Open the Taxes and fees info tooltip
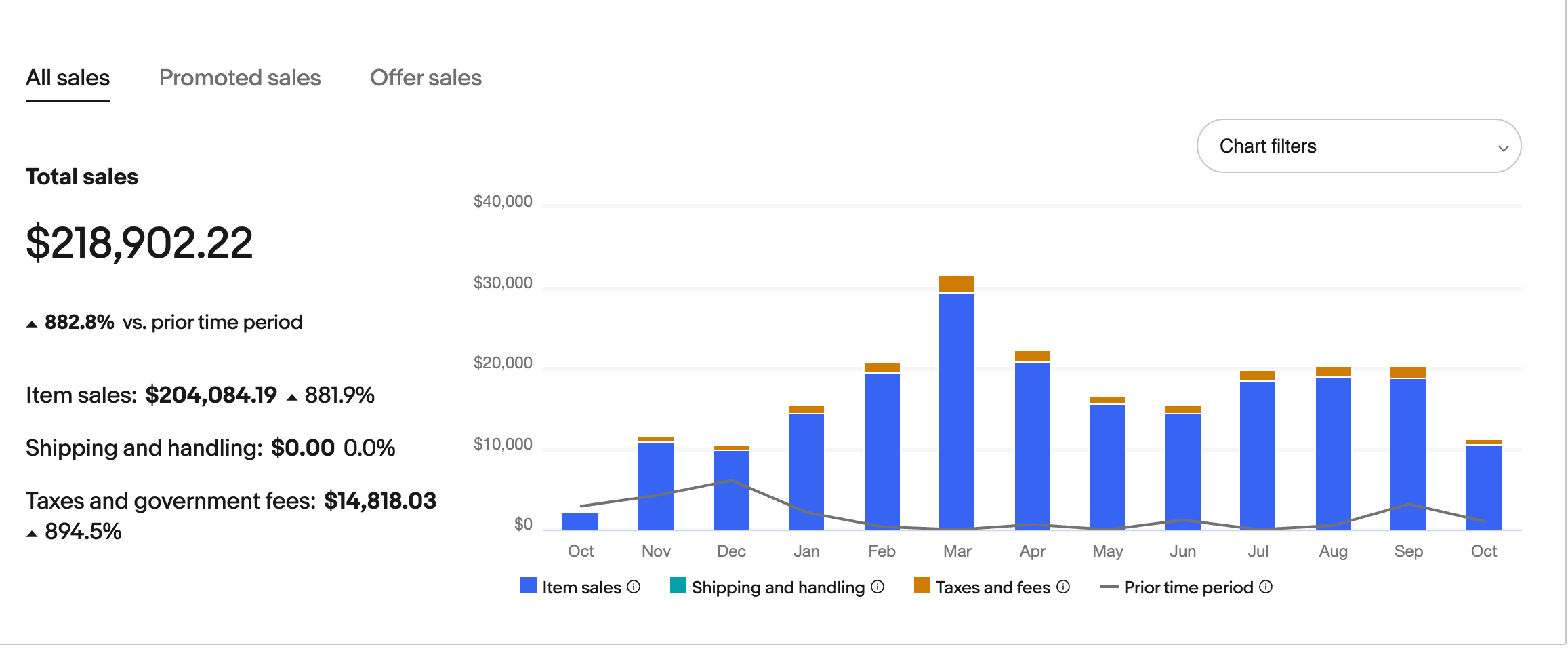Image resolution: width=1568 pixels, height=651 pixels. 1064,587
